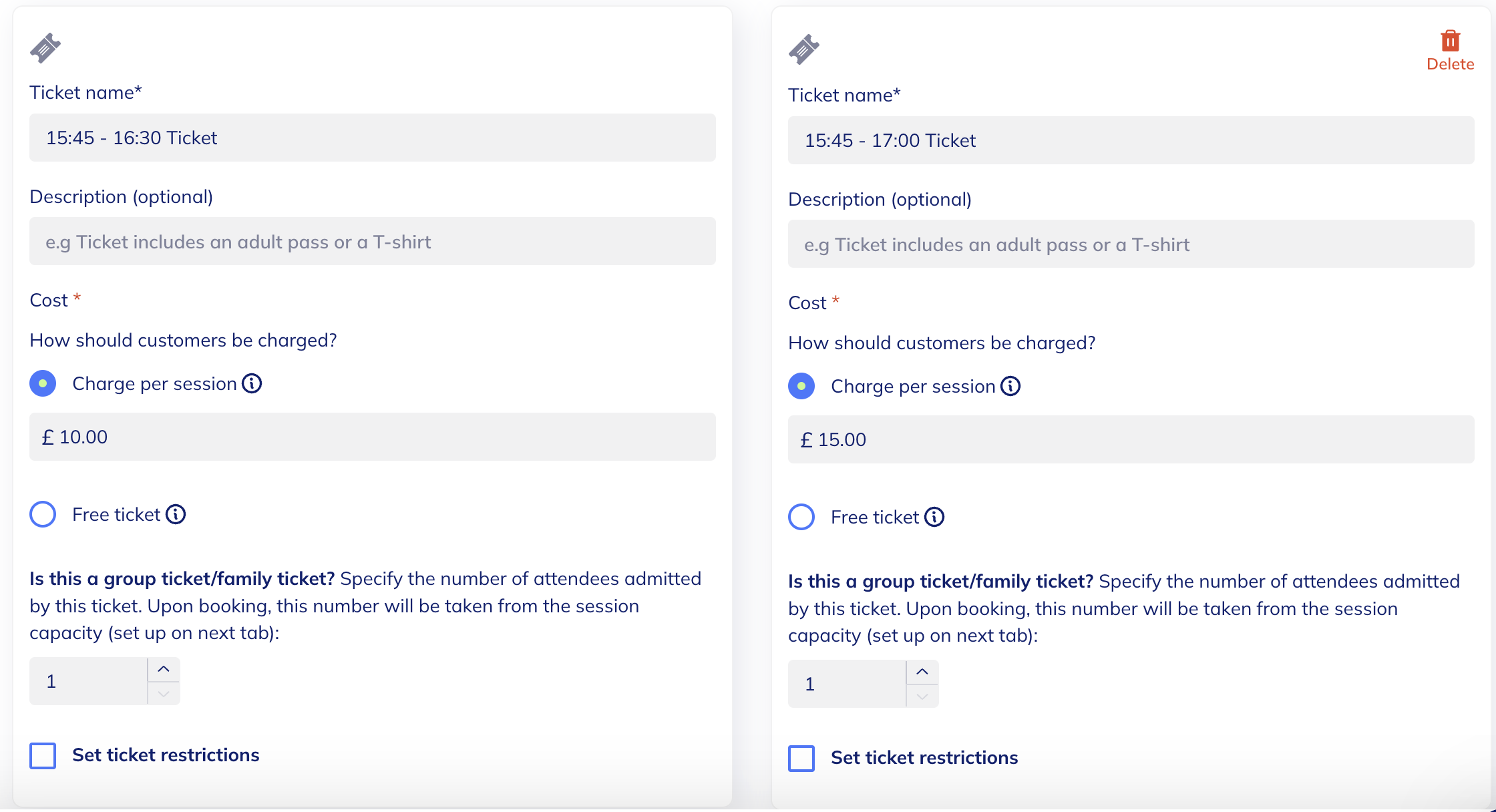Screen dimensions: 1496x812
Task: Enable Set ticket restrictions on the right ticket
Action: pos(801,759)
